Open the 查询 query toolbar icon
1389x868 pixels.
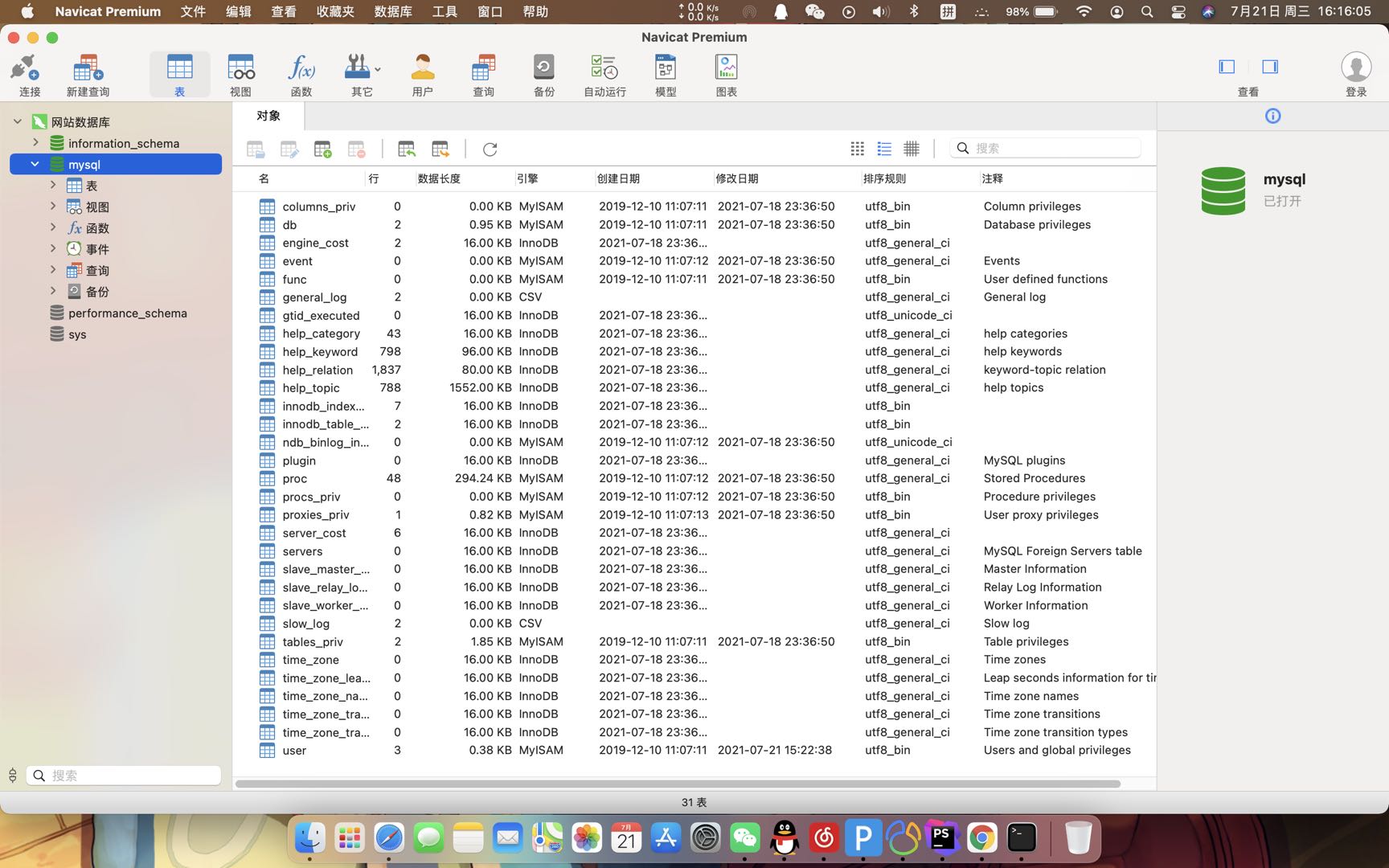point(483,75)
